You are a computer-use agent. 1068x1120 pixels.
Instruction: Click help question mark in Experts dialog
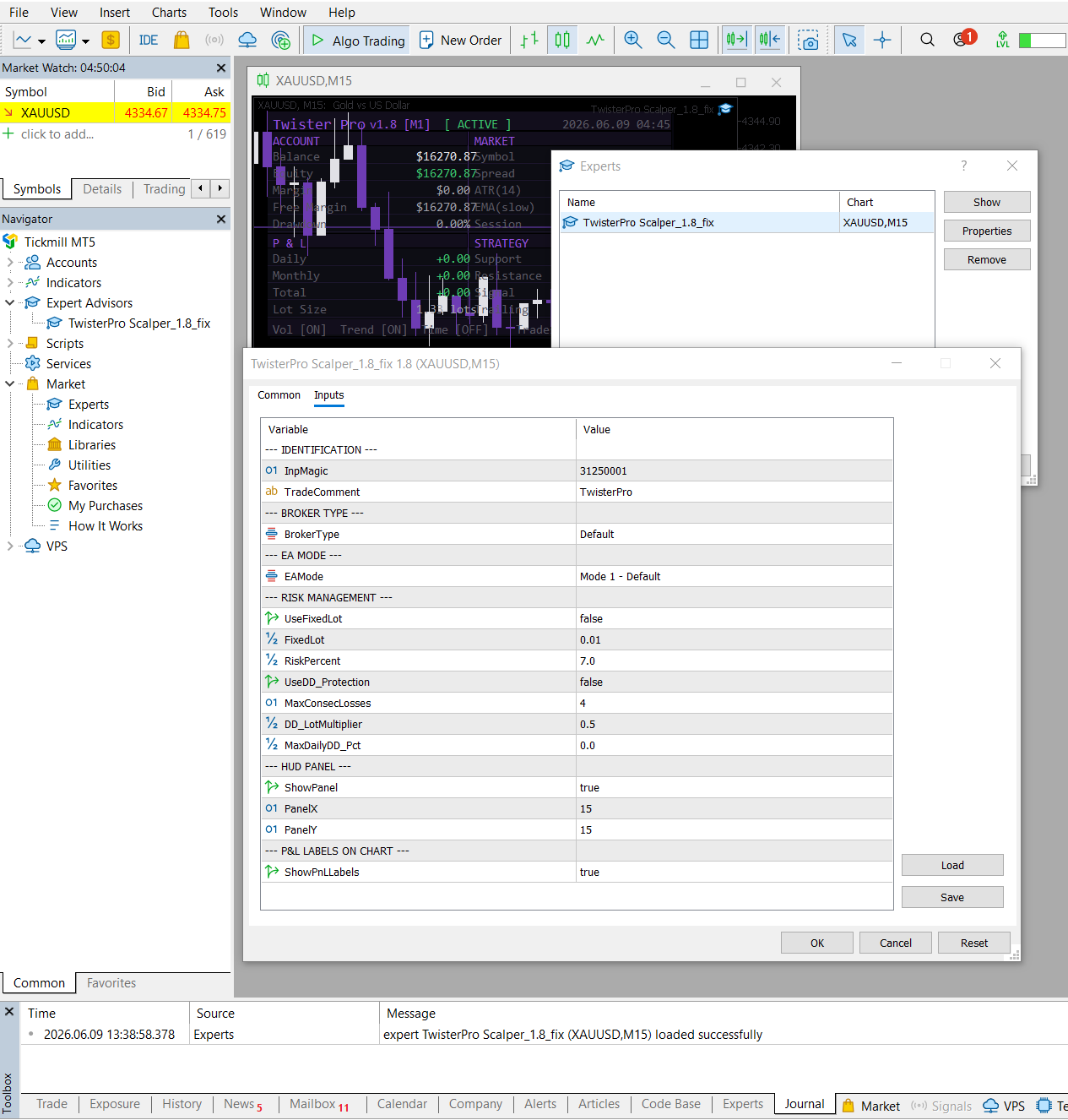click(963, 166)
